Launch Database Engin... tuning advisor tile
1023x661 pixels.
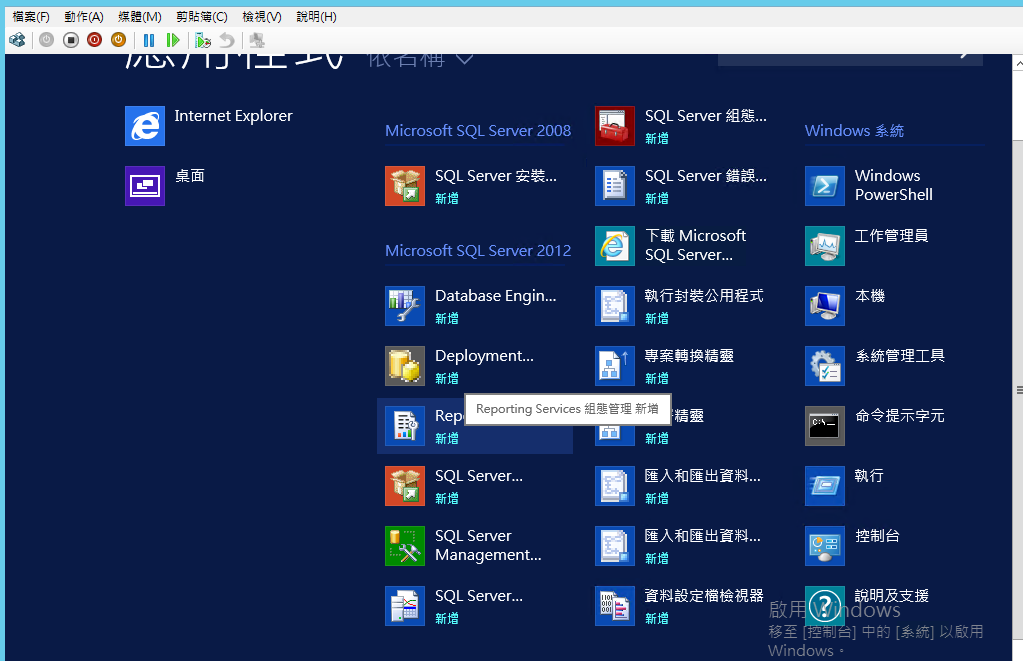[x=471, y=306]
